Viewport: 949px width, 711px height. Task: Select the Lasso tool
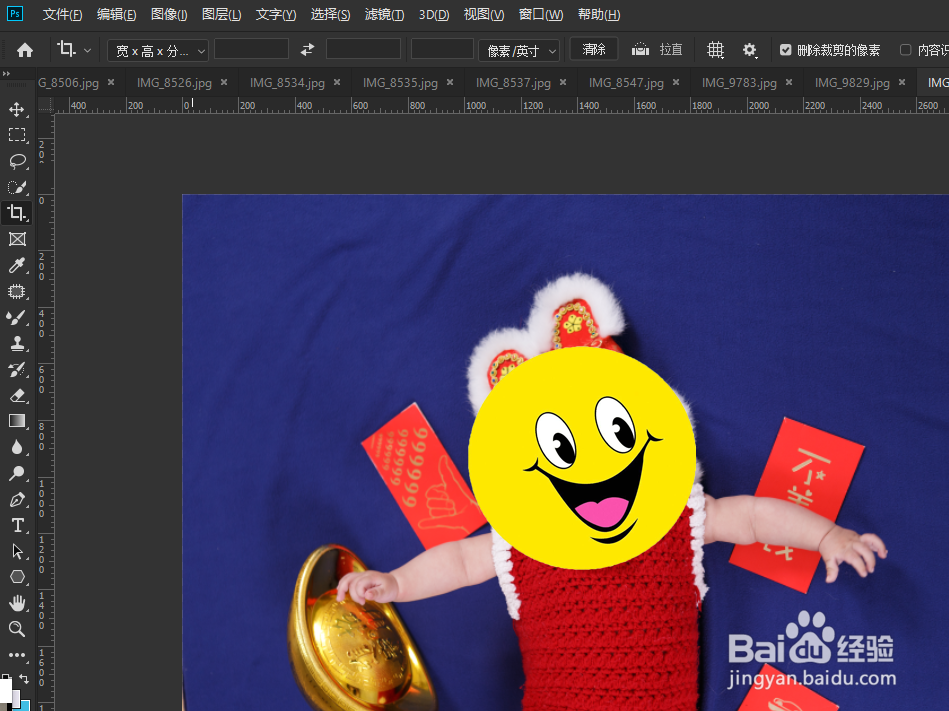17,161
